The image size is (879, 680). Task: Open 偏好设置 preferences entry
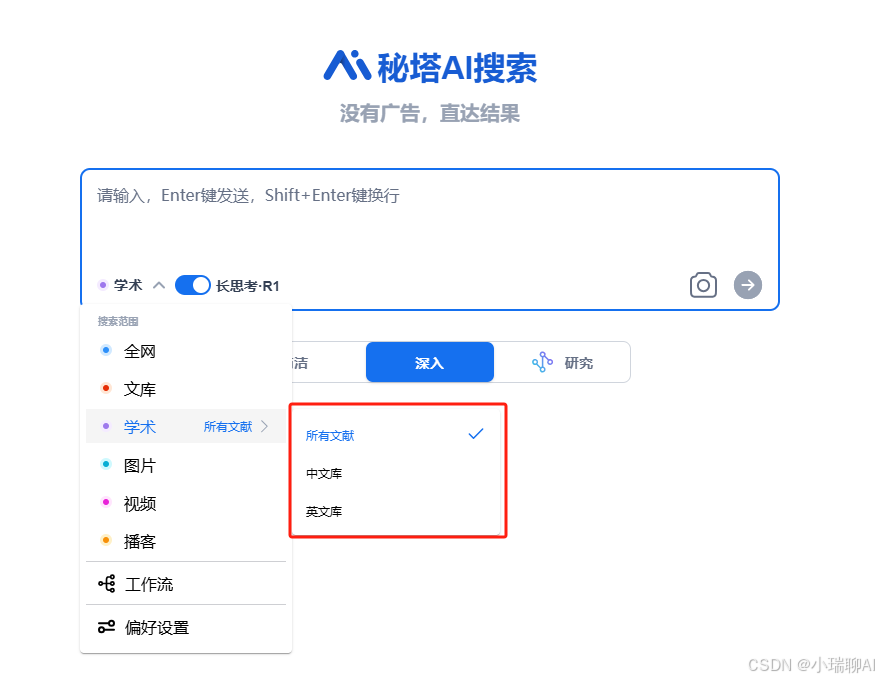pyautogui.click(x=186, y=627)
